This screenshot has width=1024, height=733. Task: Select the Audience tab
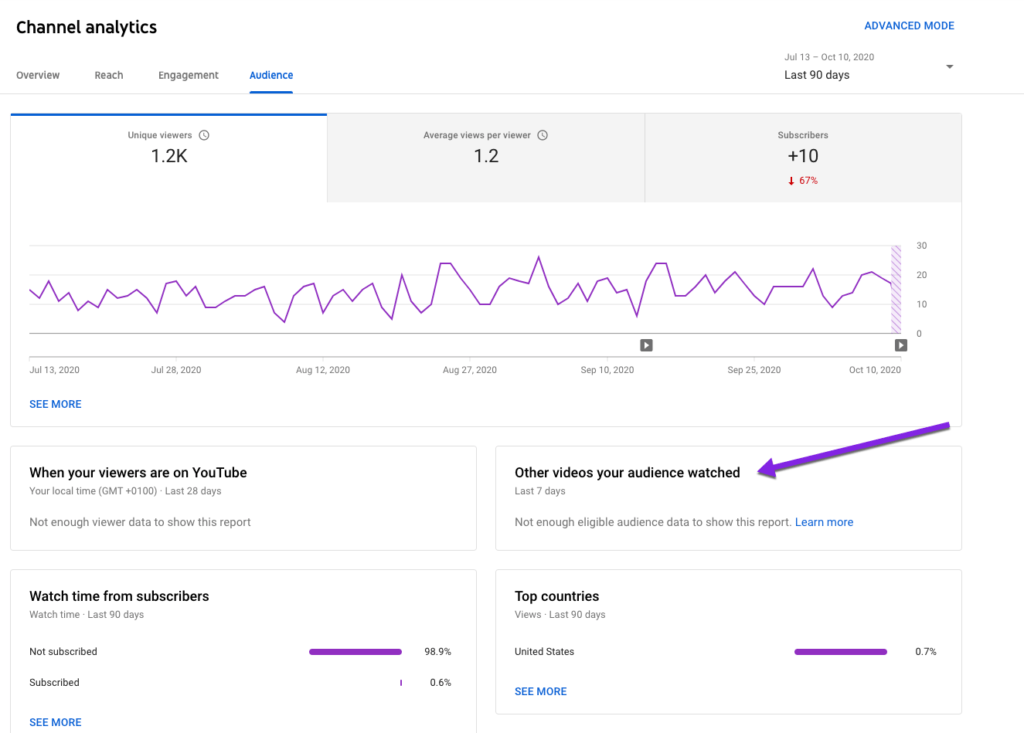point(271,75)
